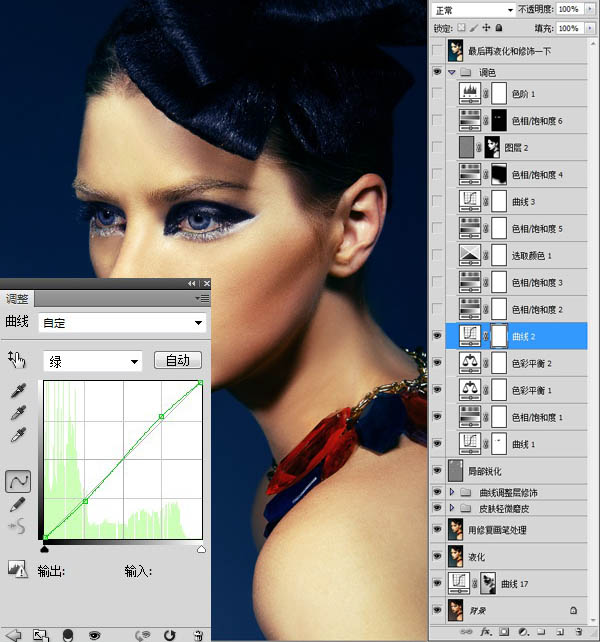Screen dimensions: 600x642
Task: Pick the white point eyedropper in Curves
Action: click(x=17, y=435)
